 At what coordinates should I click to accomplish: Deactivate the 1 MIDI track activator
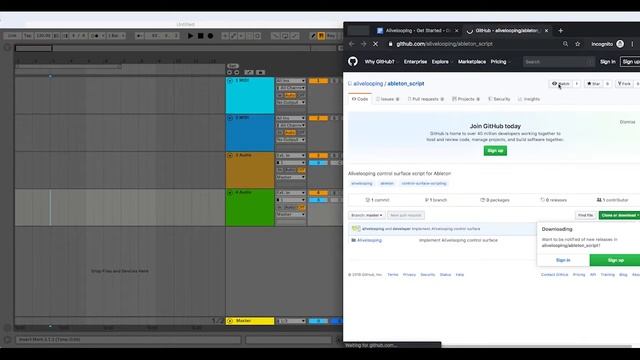(318, 81)
